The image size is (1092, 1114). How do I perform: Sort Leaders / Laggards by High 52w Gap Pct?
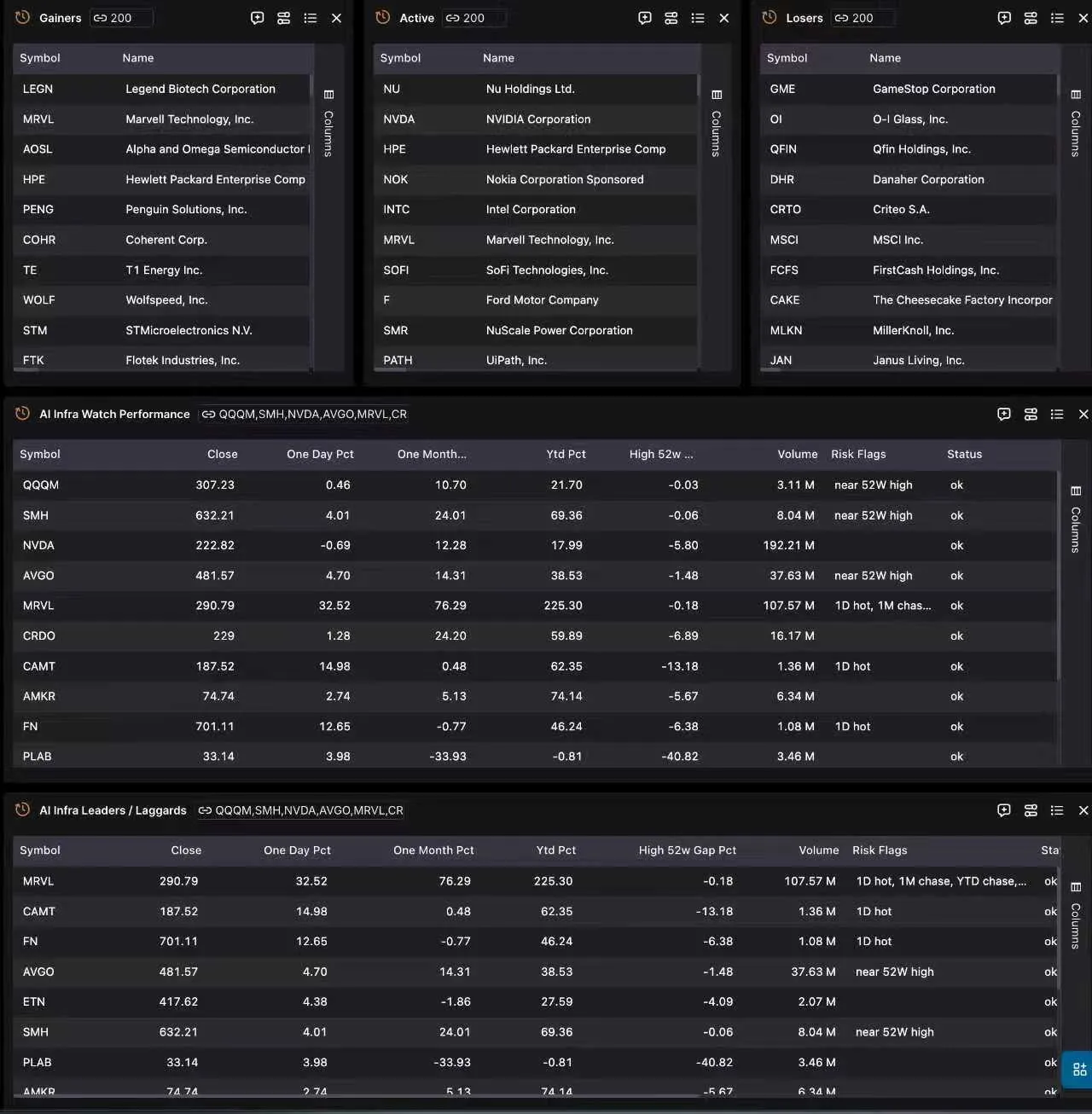[687, 850]
